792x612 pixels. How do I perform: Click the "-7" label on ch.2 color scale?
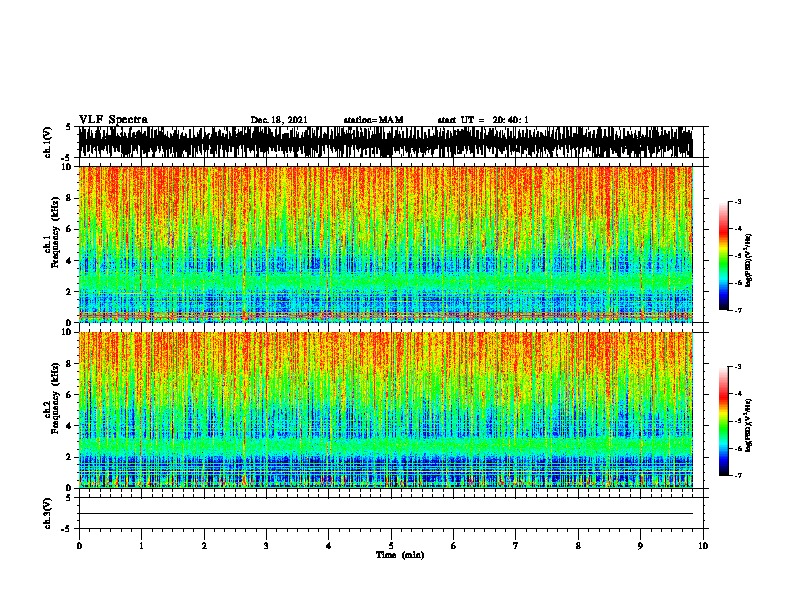[738, 475]
